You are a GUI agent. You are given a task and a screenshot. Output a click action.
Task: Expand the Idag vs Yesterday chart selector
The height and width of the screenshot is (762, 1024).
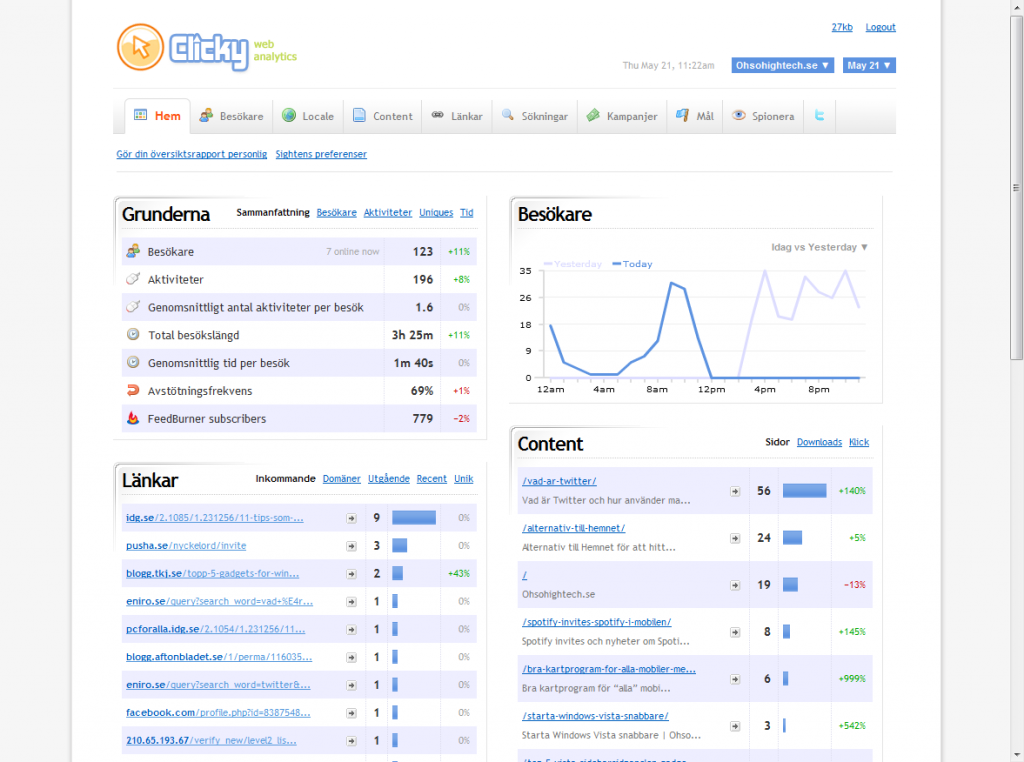pyautogui.click(x=819, y=247)
